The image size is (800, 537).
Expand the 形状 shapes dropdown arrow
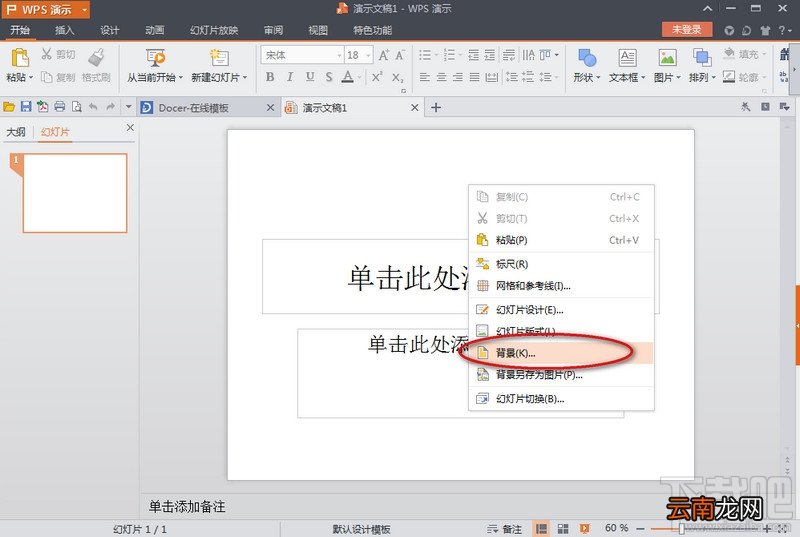[598, 78]
